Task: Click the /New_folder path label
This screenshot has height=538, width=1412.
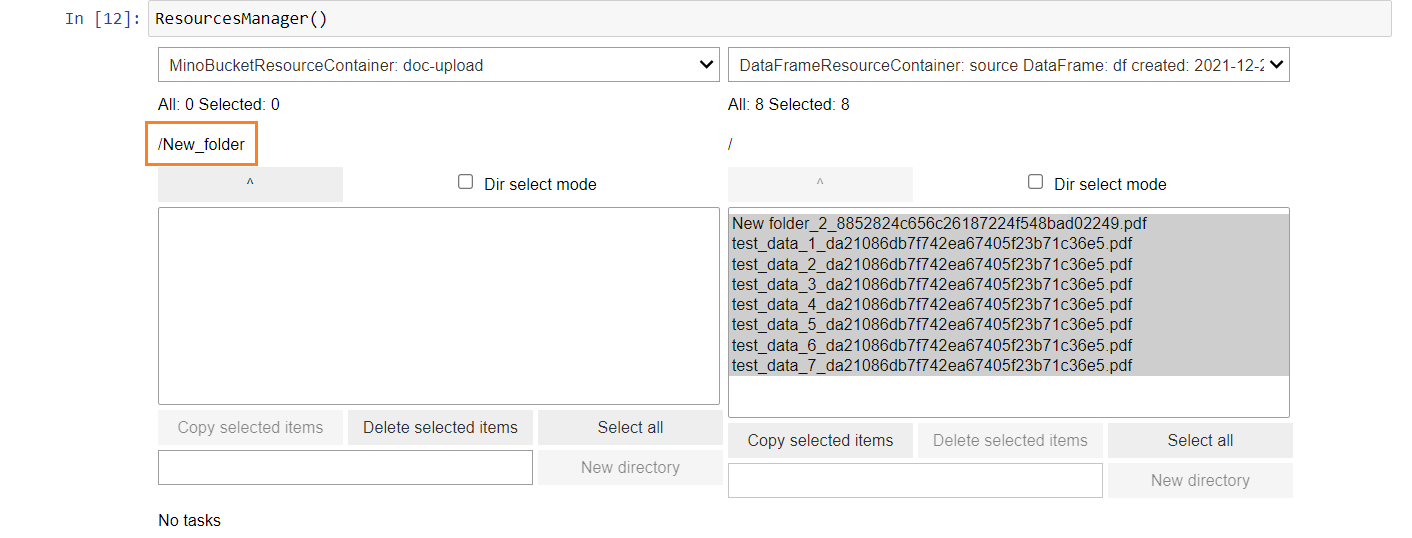Action: pyautogui.click(x=202, y=144)
